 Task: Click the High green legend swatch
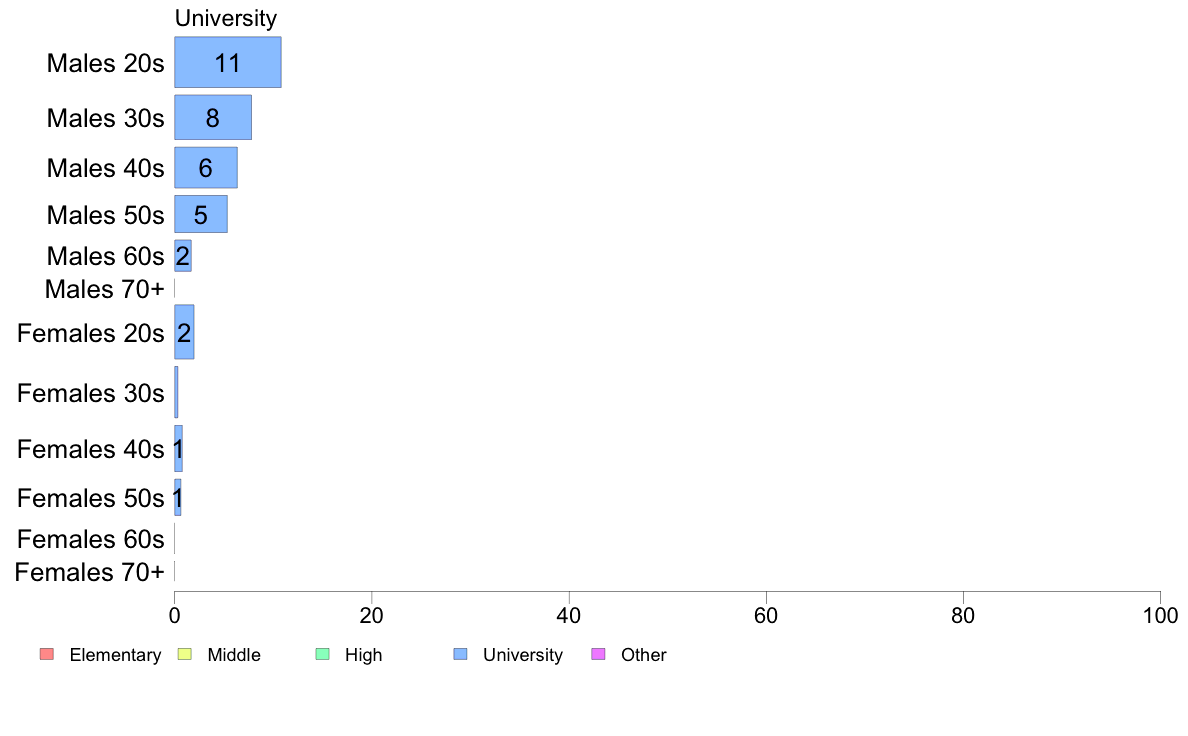click(322, 654)
